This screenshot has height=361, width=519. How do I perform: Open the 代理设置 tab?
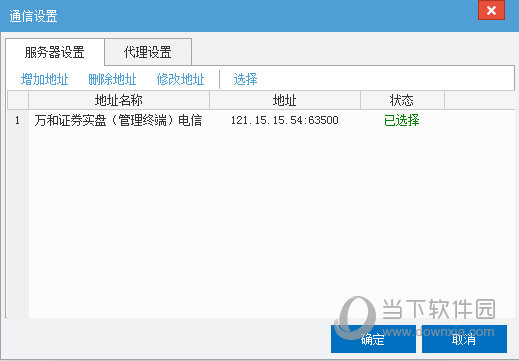pos(148,52)
